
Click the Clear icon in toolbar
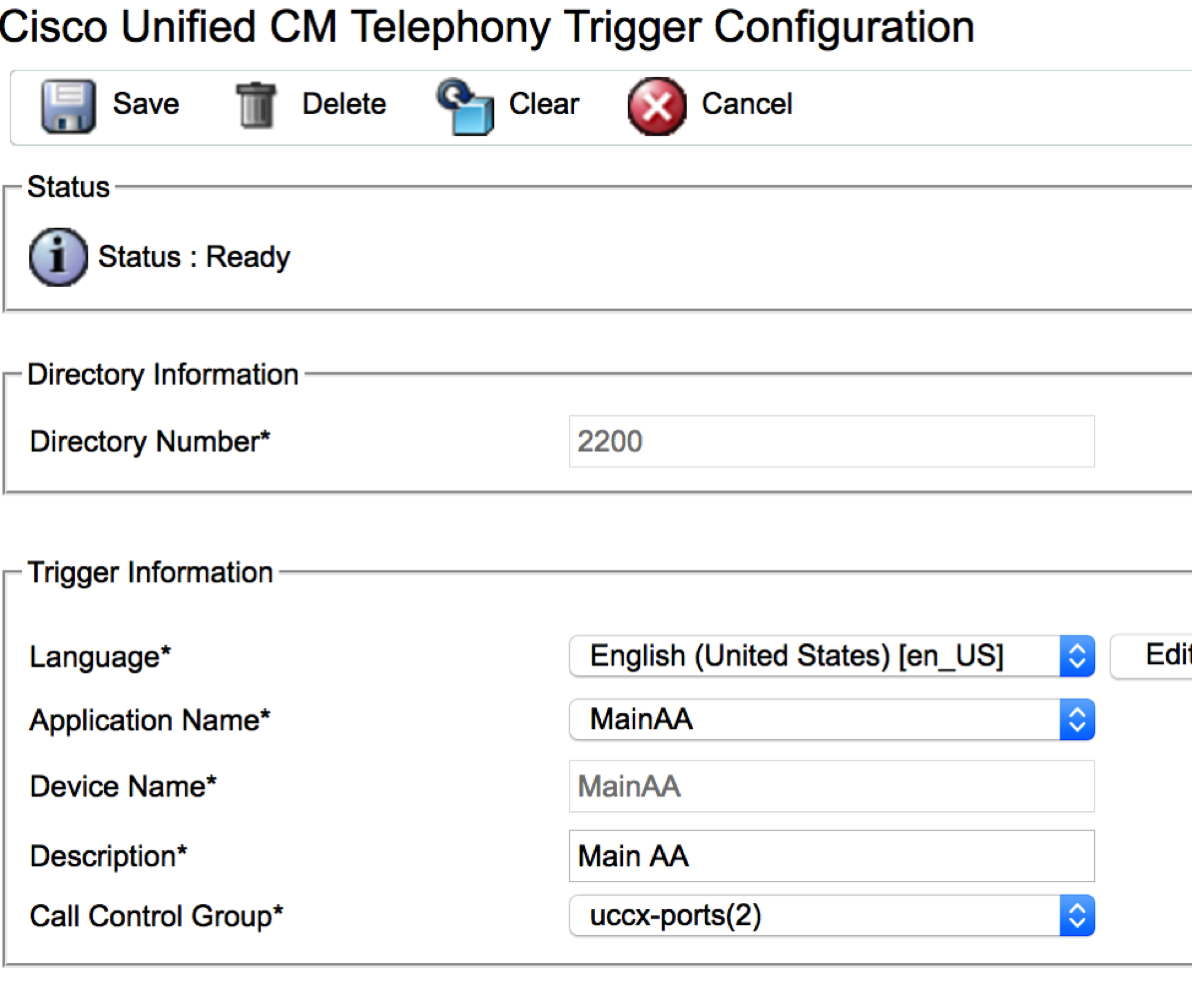click(465, 107)
